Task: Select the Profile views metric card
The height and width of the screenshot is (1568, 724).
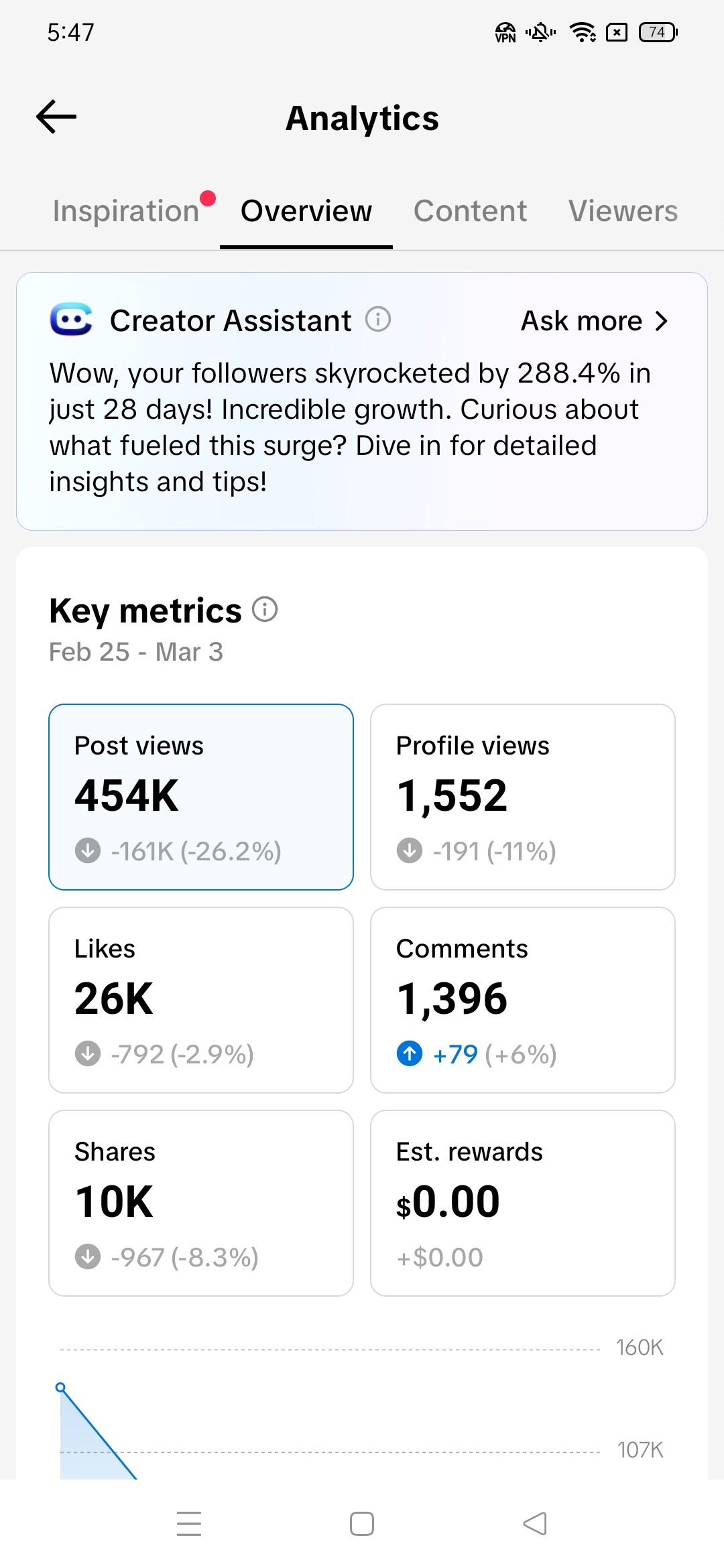Action: (523, 797)
